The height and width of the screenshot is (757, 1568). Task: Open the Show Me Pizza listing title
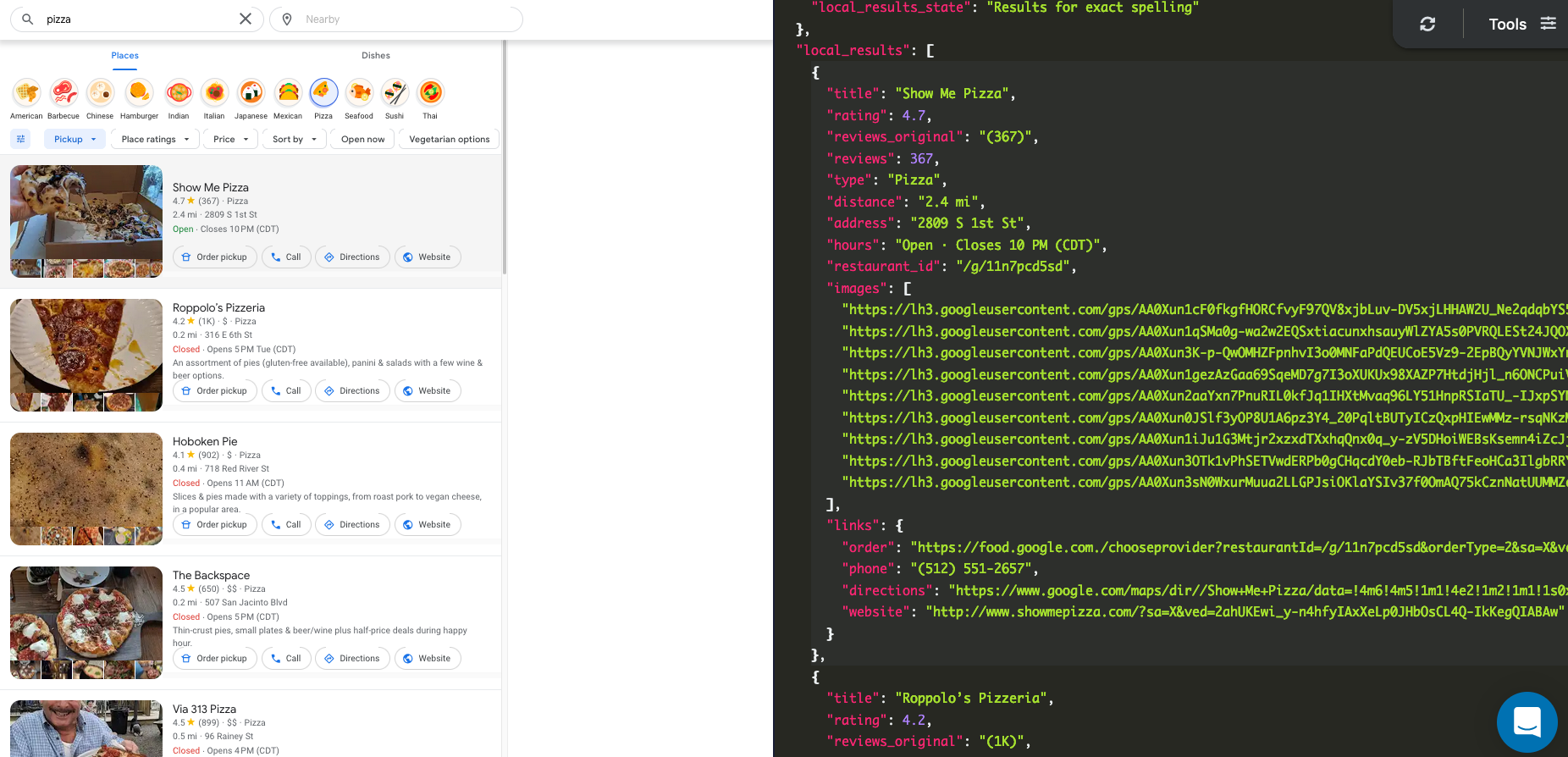click(211, 187)
